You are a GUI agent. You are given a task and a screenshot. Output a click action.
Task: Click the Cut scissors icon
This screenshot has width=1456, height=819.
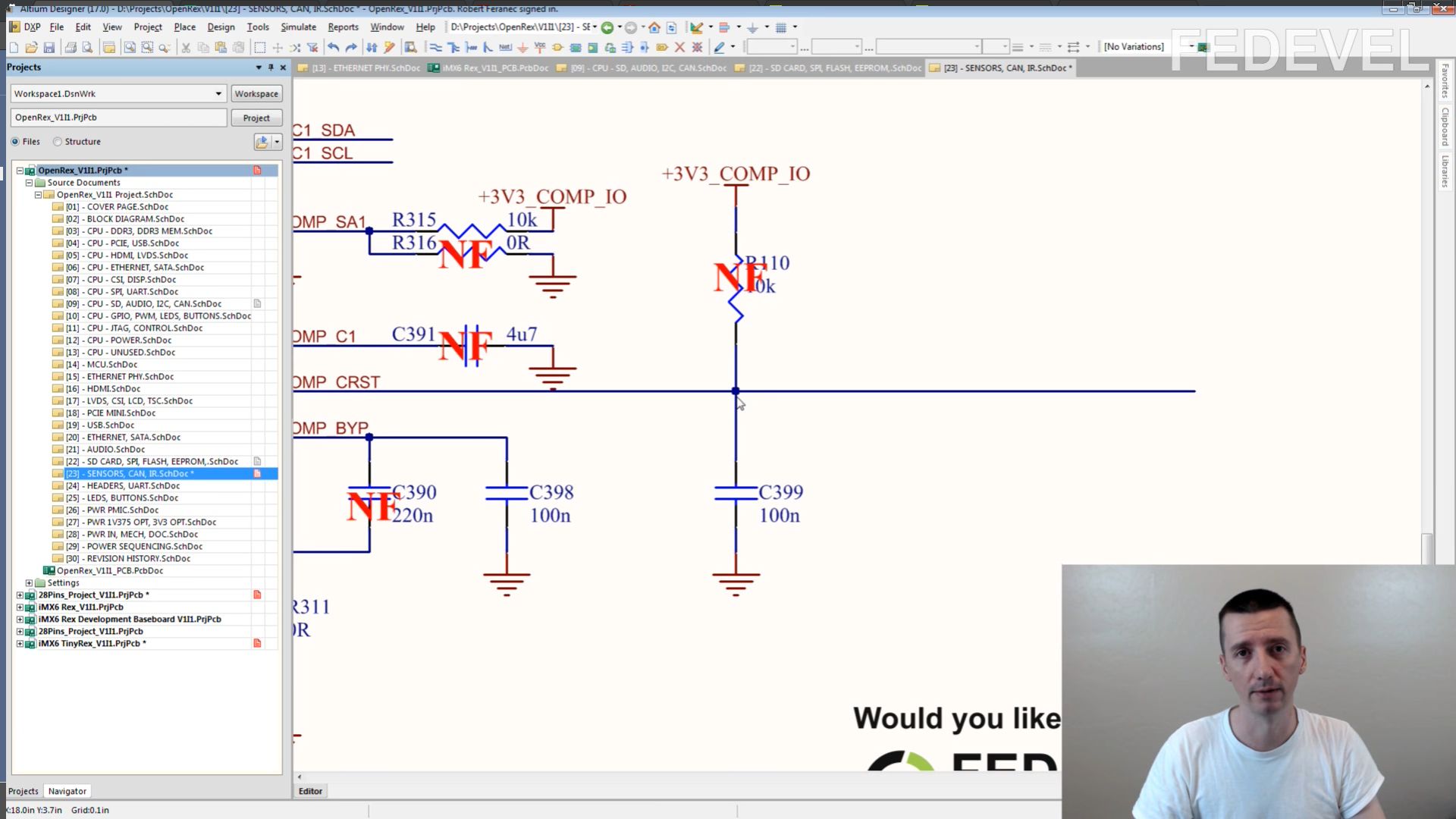(185, 47)
